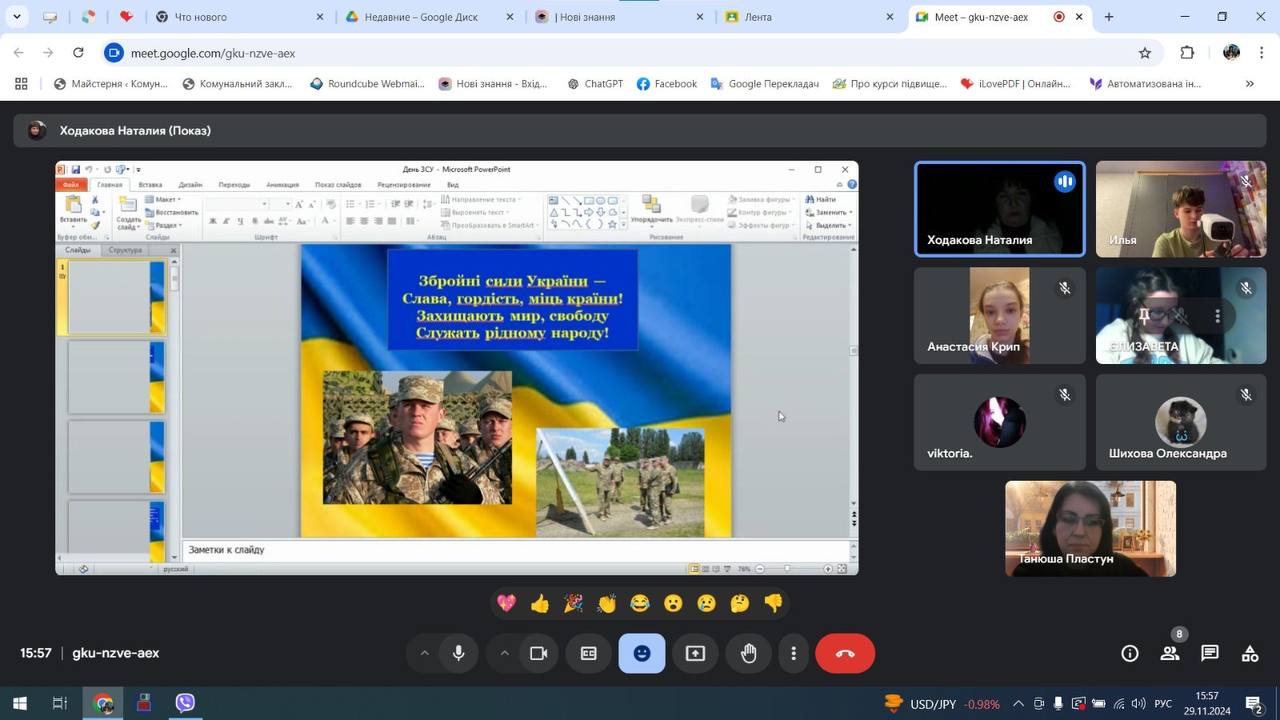Viewport: 1280px width, 720px height.
Task: Toggle the emoji reactions bar
Action: (642, 653)
